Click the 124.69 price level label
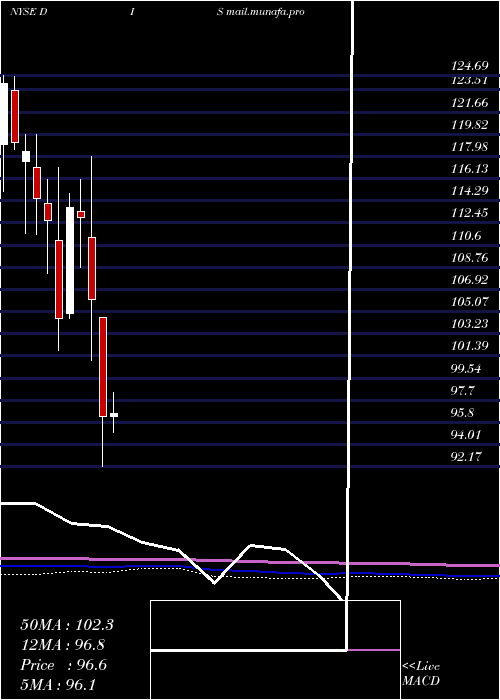The image size is (500, 700). [470, 67]
